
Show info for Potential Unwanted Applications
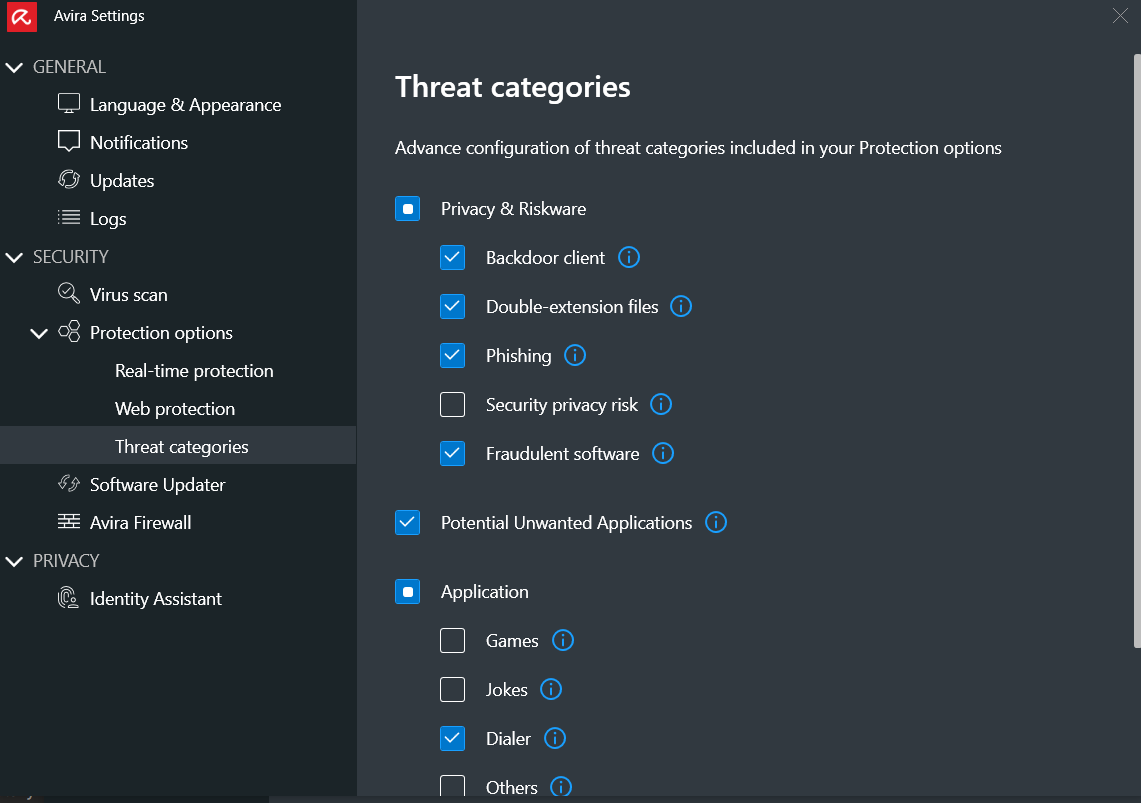click(x=716, y=522)
